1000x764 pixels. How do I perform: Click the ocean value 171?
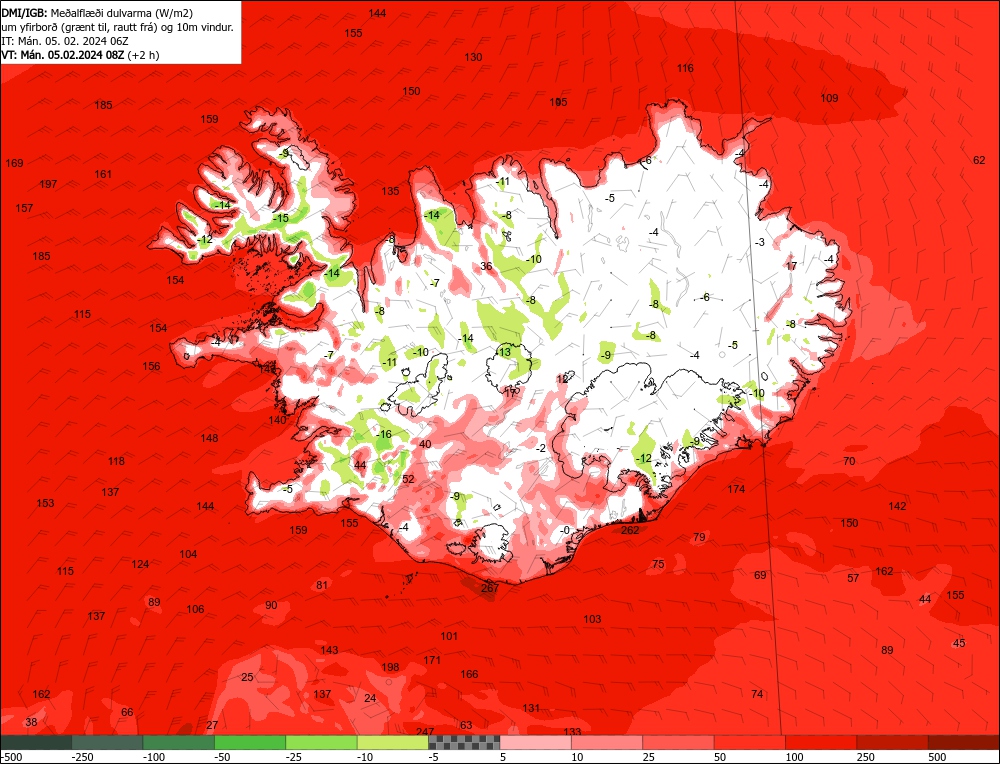432,660
